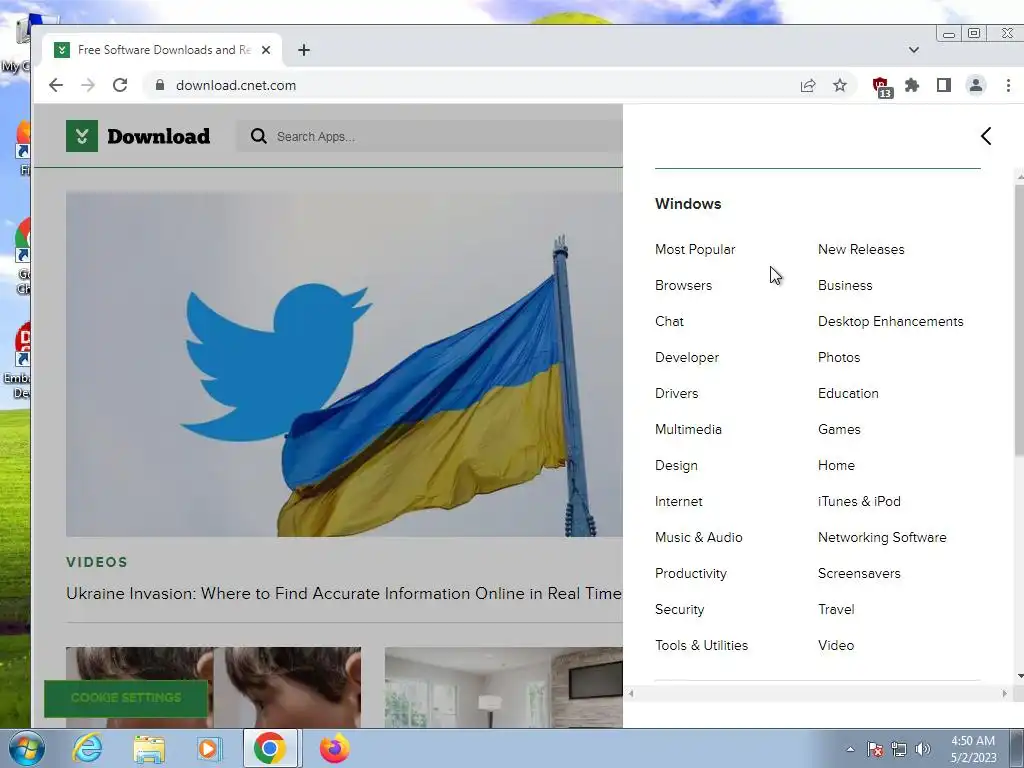Viewport: 1024px width, 768px height.
Task: Click the menu panel vertical scrollbar
Action: 1019,320
